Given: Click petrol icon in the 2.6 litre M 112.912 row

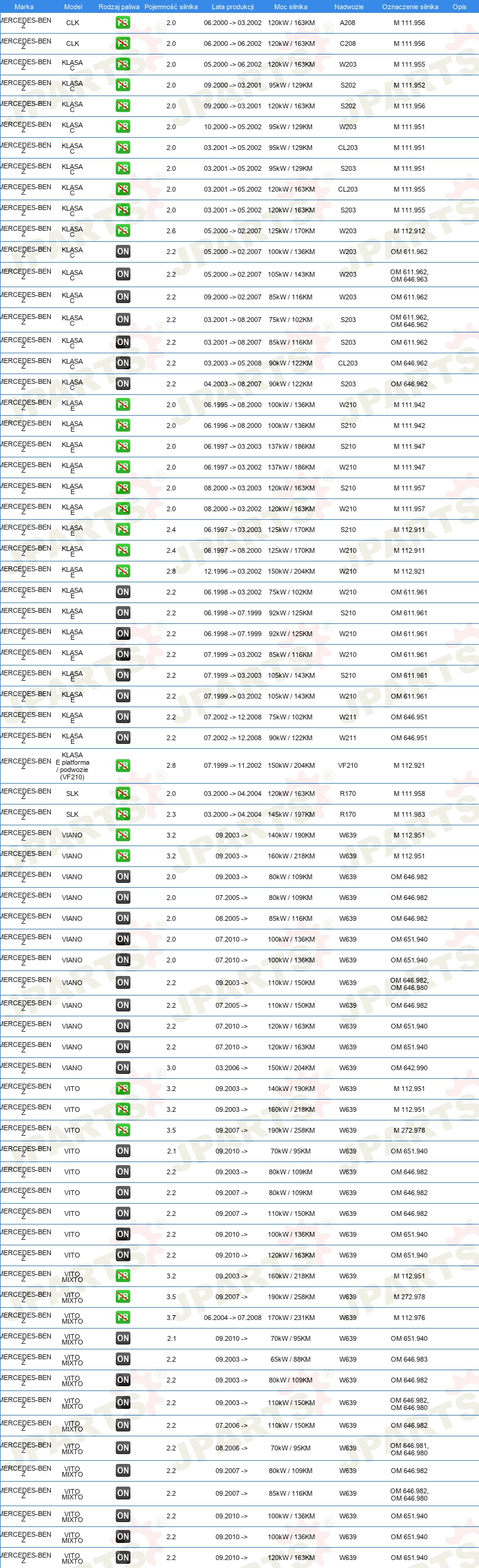Looking at the screenshot, I should [123, 231].
